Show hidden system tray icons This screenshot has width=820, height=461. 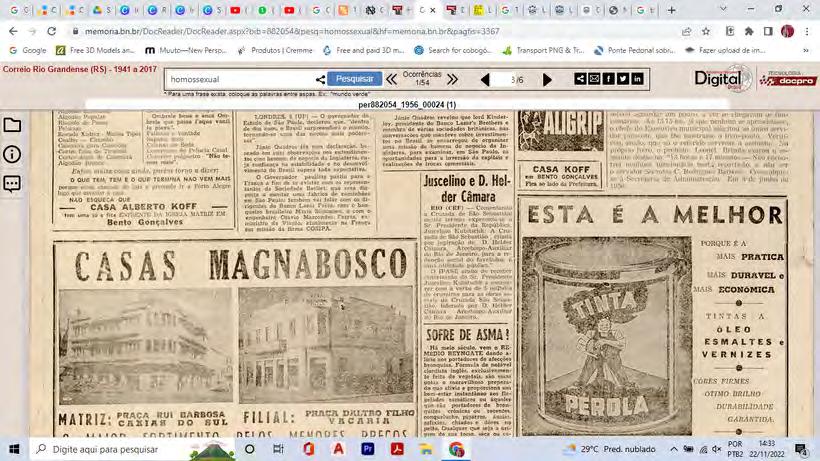click(674, 449)
